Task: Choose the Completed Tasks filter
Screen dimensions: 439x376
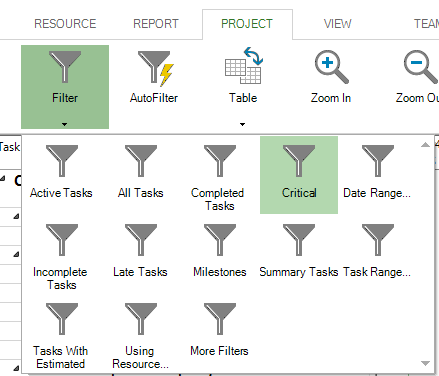Action: (220, 175)
